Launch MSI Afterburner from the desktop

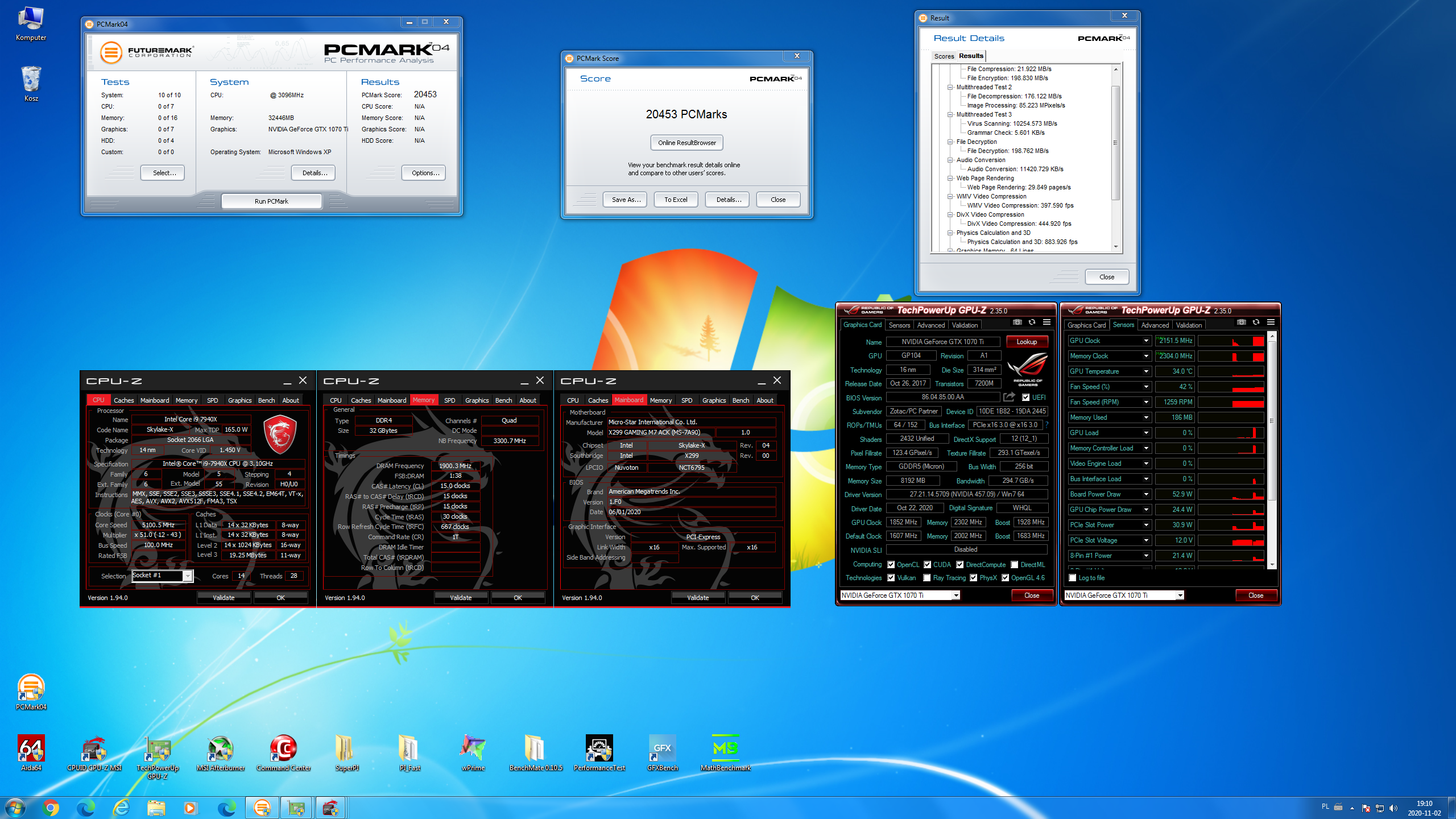(x=221, y=753)
